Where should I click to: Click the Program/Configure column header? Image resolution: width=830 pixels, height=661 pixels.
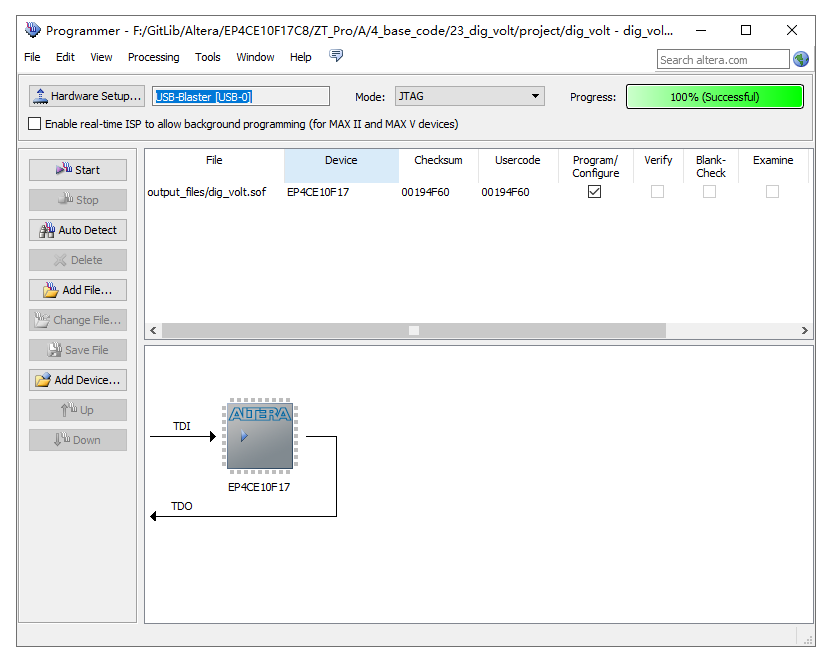(x=596, y=166)
